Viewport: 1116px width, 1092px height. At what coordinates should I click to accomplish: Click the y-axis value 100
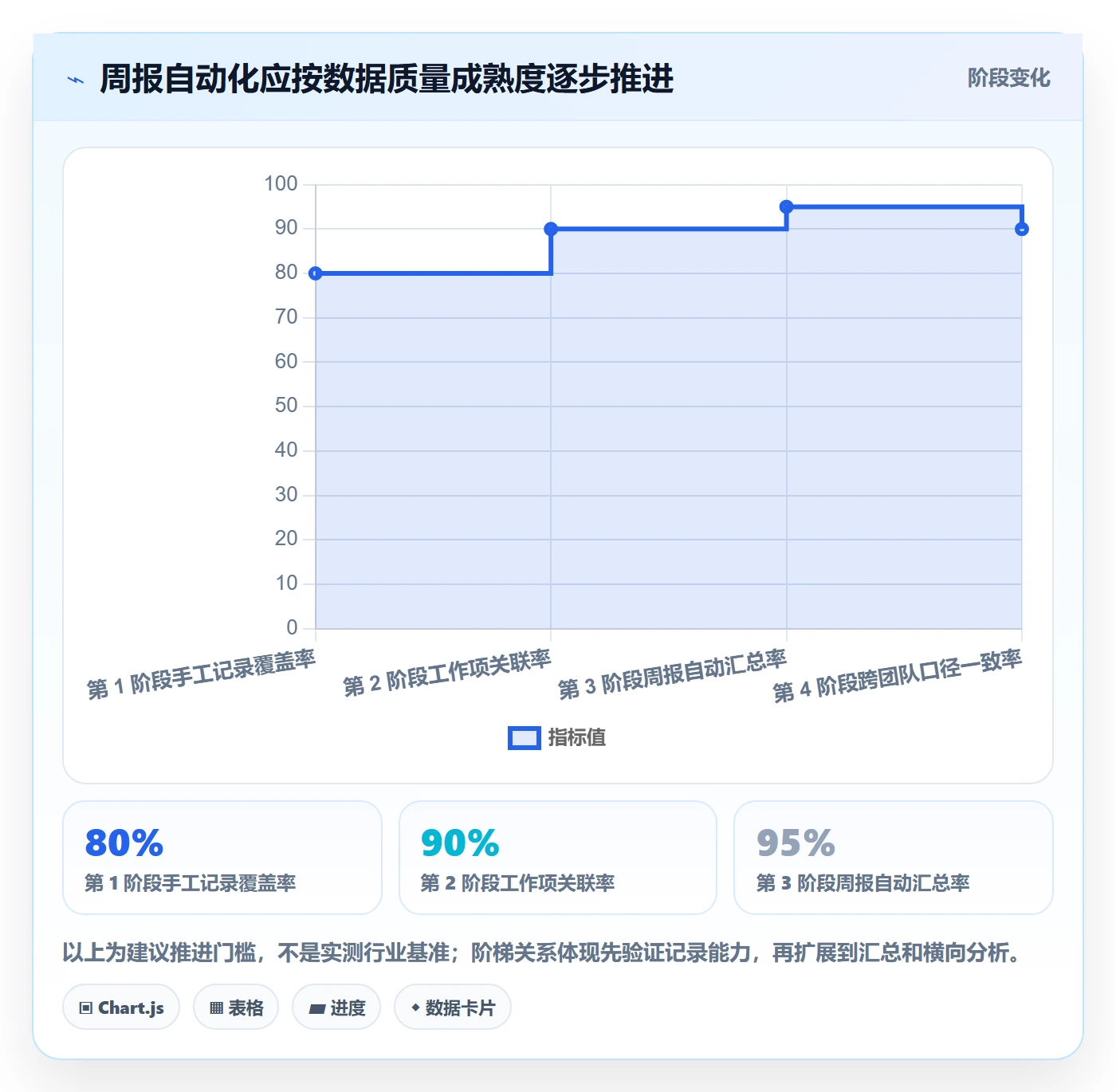click(281, 184)
